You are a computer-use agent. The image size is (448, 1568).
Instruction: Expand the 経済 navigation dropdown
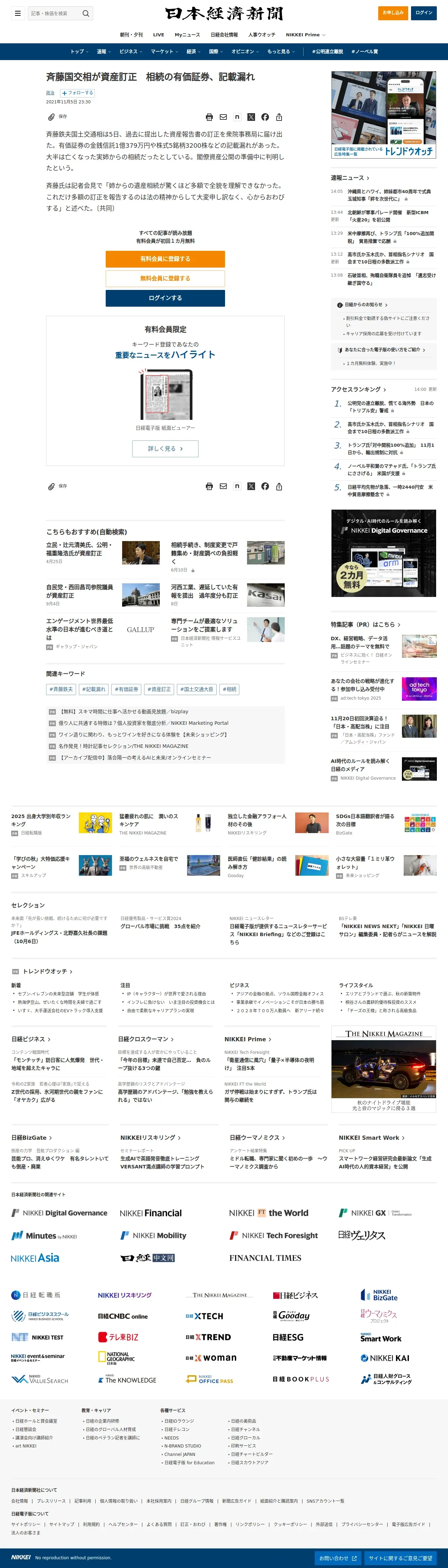(x=193, y=52)
